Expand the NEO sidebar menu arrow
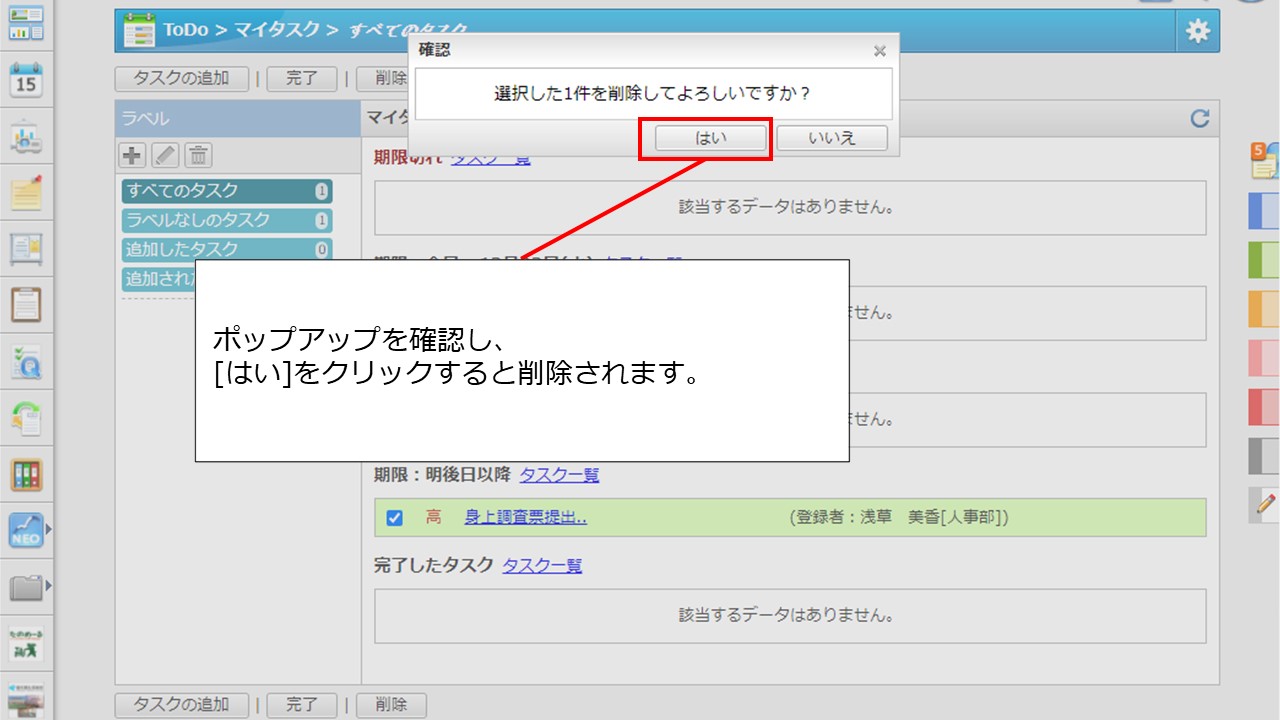 pyautogui.click(x=48, y=529)
